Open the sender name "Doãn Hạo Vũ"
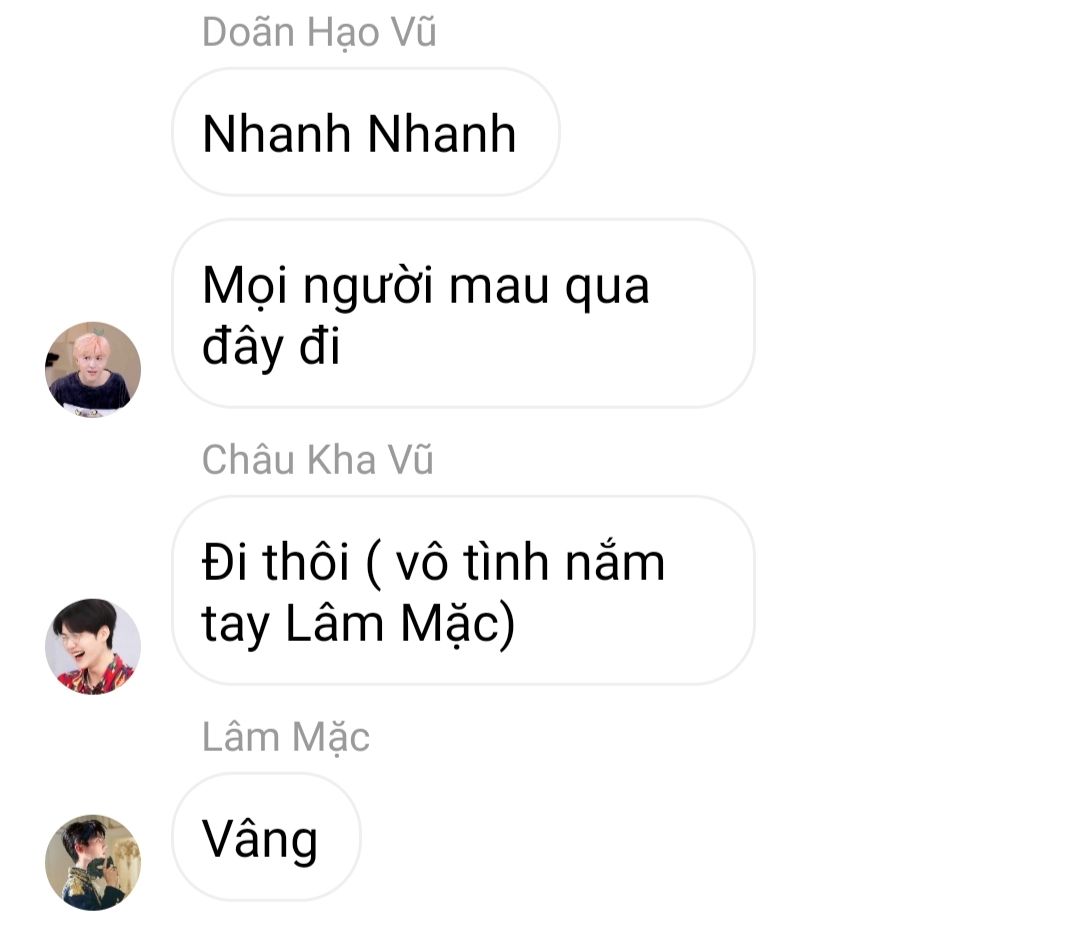Screen dimensions: 1080x946 coord(319,33)
